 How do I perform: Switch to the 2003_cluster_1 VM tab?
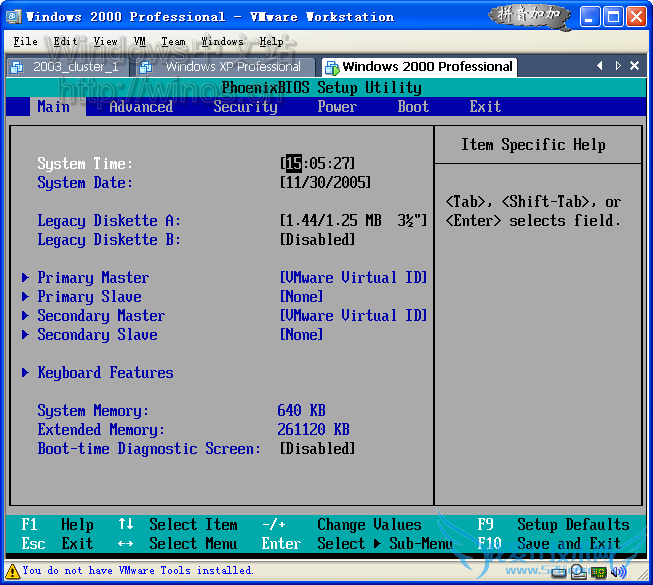tap(66, 67)
